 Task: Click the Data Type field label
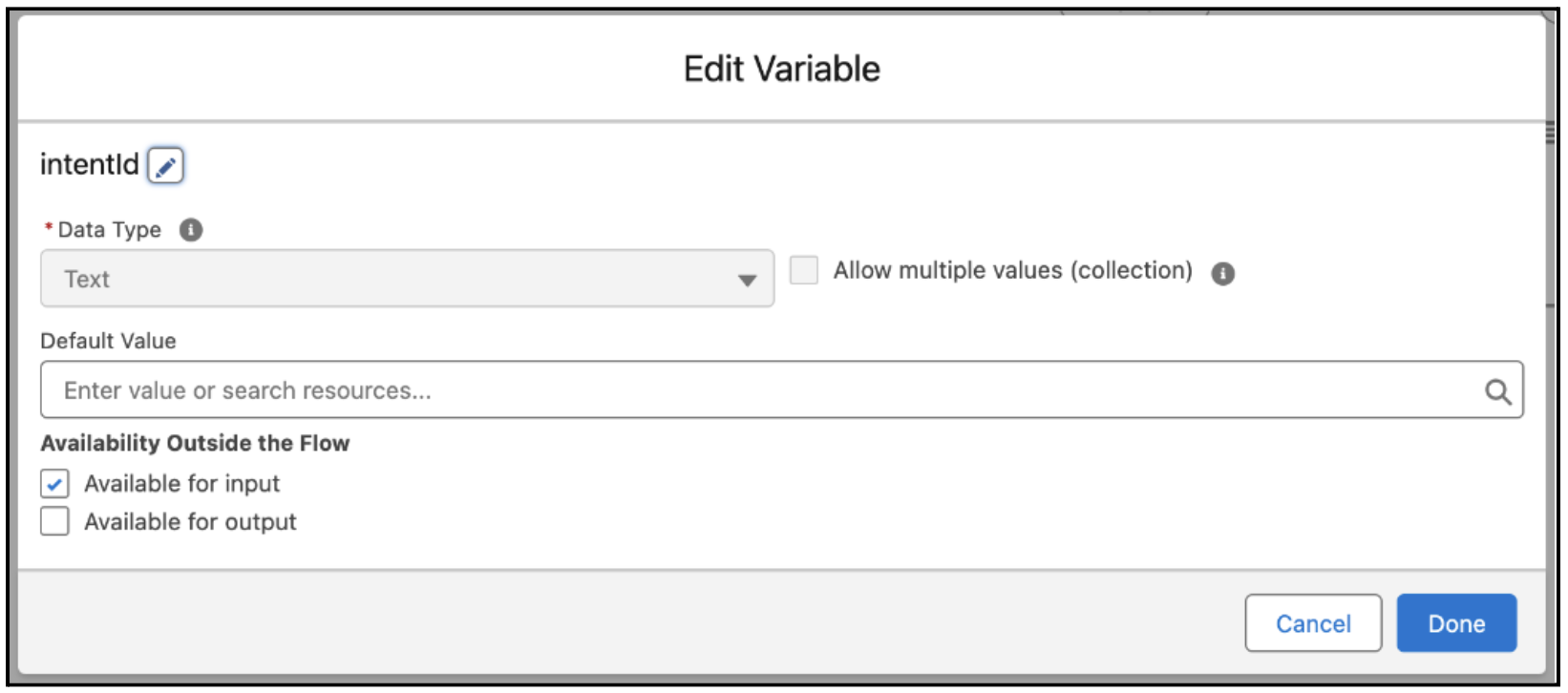(x=109, y=230)
